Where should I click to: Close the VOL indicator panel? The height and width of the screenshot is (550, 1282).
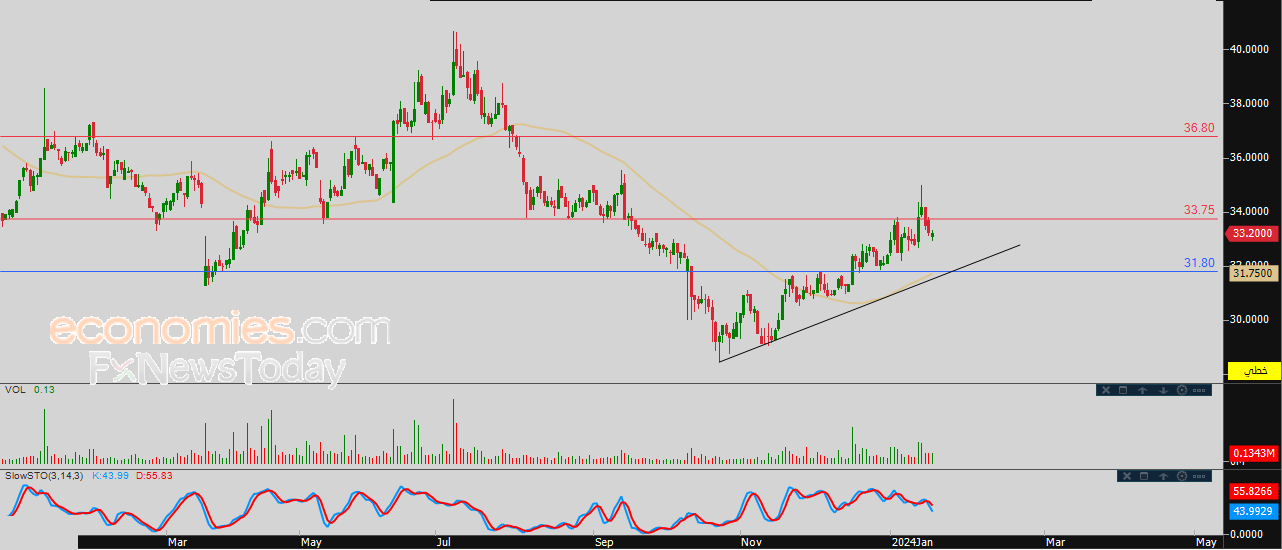click(x=1106, y=390)
